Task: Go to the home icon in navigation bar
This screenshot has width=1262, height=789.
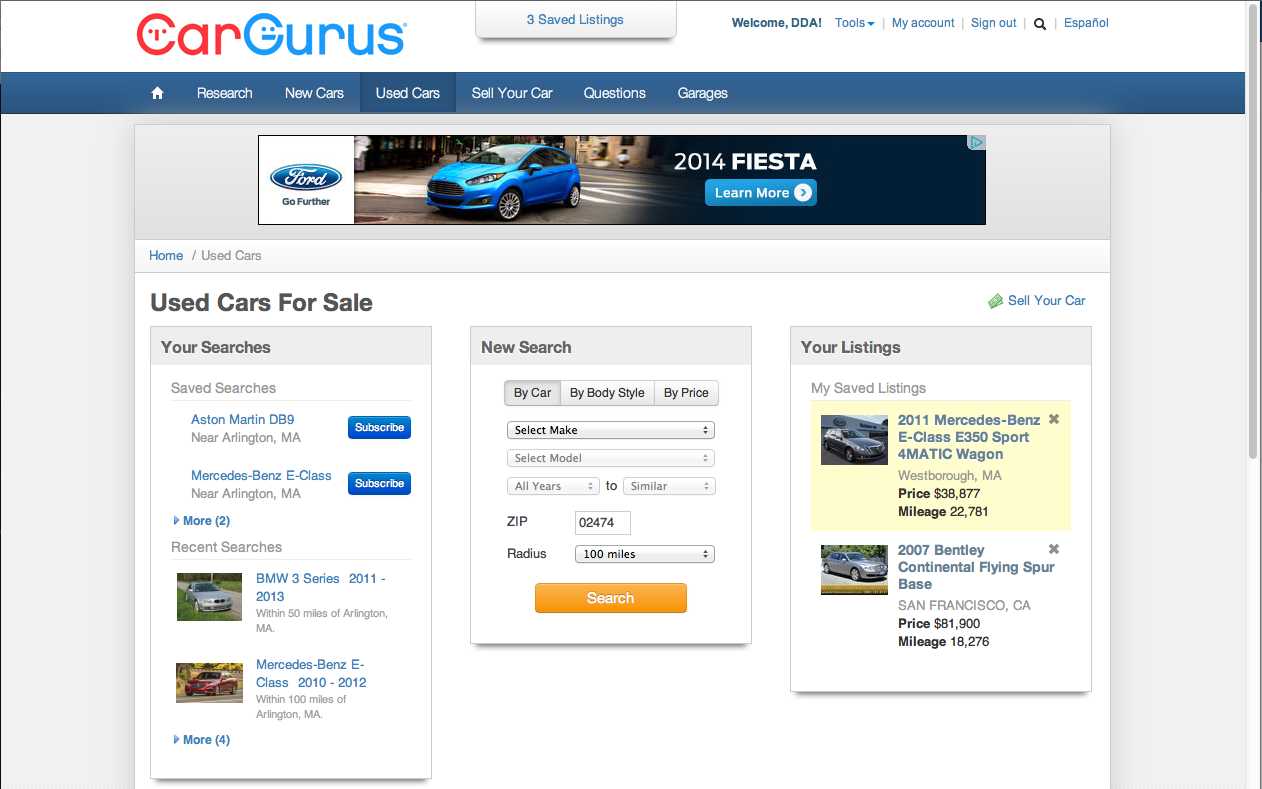Action: 157,93
